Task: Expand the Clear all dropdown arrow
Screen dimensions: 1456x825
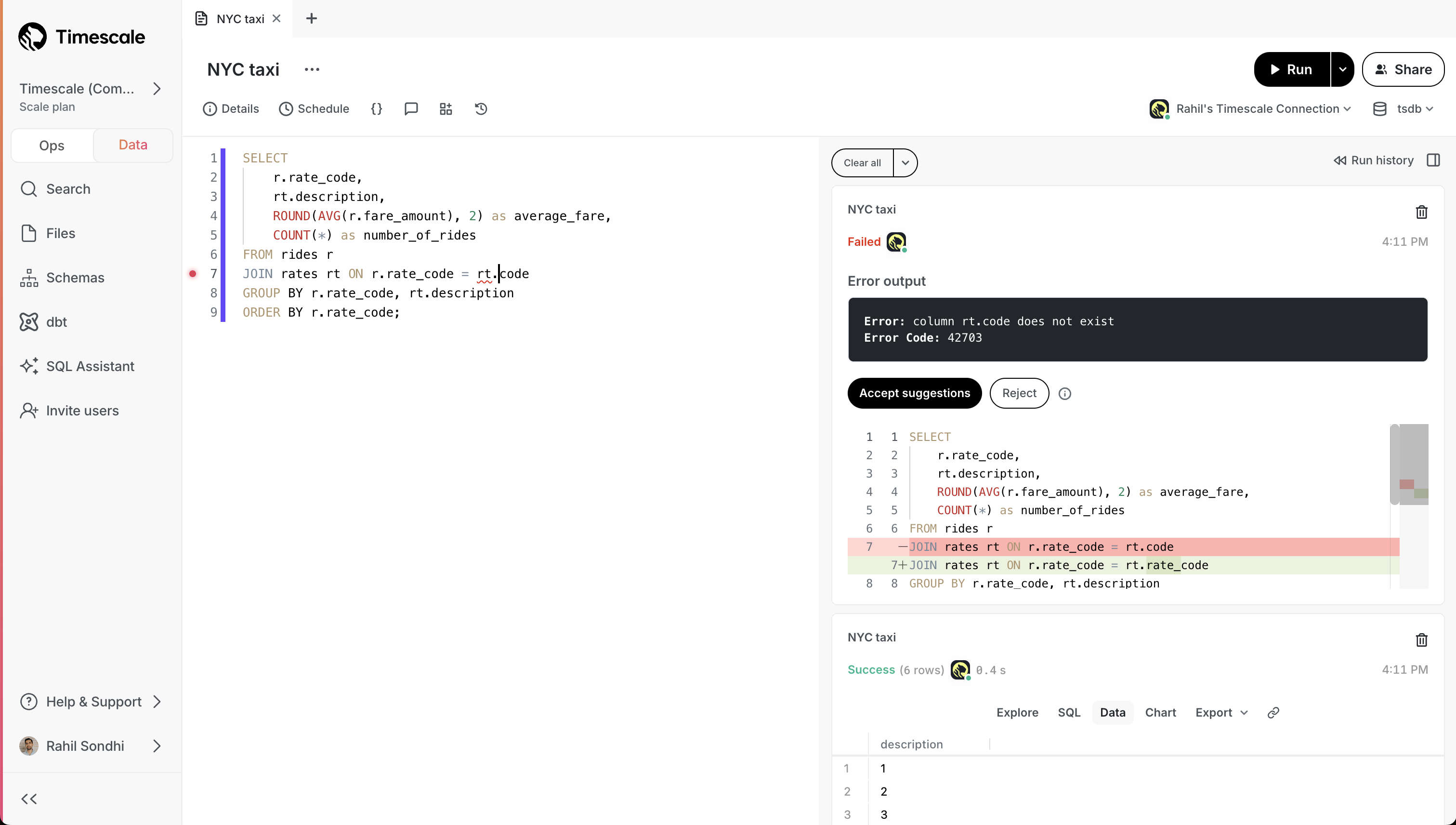Action: 905,162
